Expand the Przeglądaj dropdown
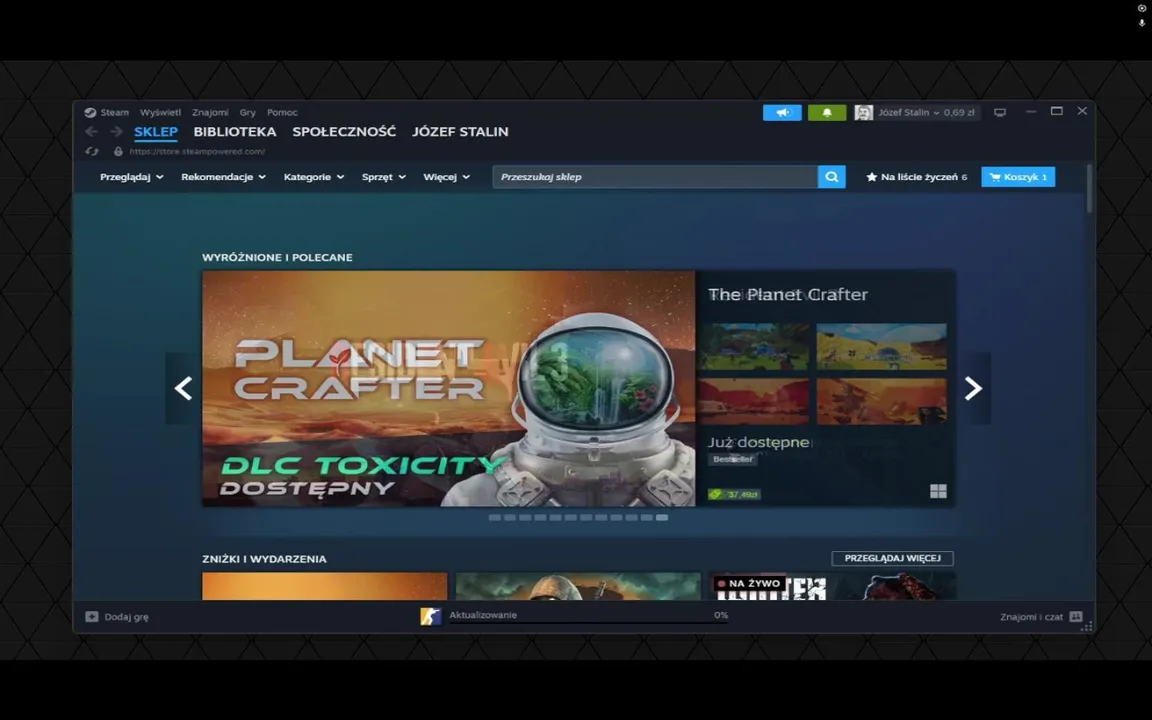The width and height of the screenshot is (1152, 720). pyautogui.click(x=132, y=177)
